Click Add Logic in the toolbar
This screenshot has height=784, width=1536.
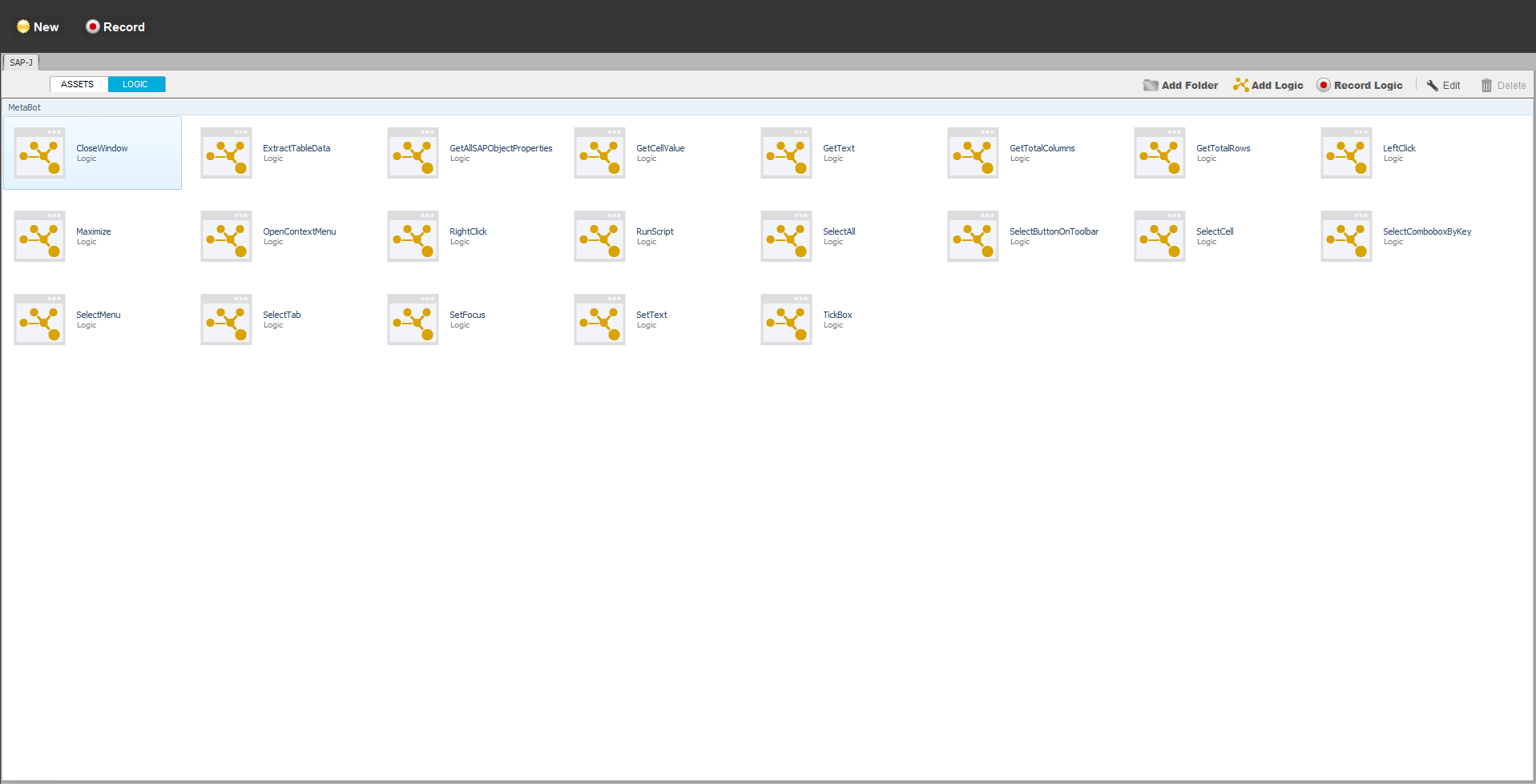1268,85
